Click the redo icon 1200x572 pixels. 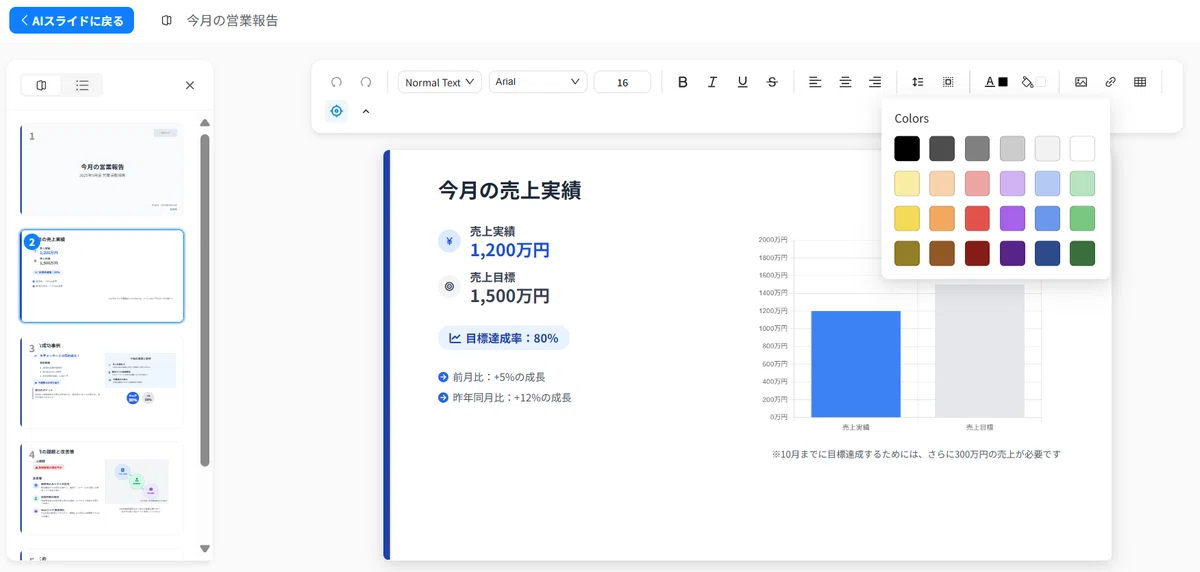pyautogui.click(x=366, y=82)
